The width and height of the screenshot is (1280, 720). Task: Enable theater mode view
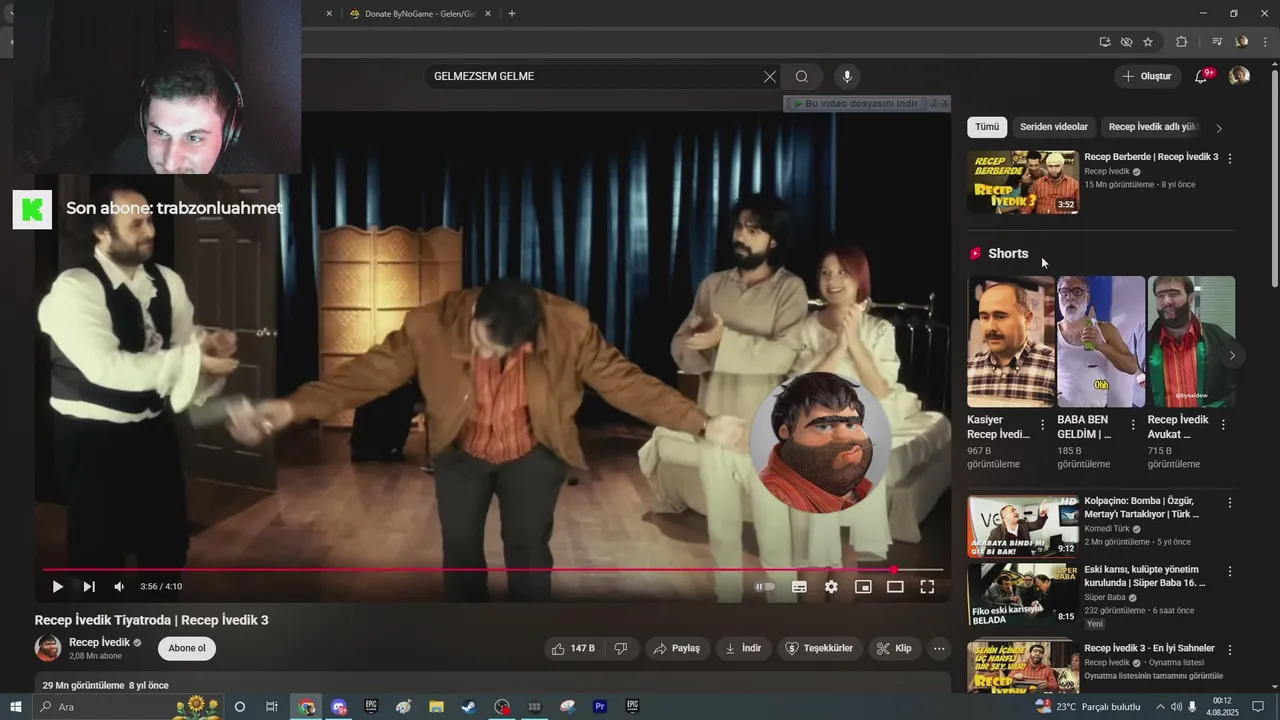pos(895,587)
